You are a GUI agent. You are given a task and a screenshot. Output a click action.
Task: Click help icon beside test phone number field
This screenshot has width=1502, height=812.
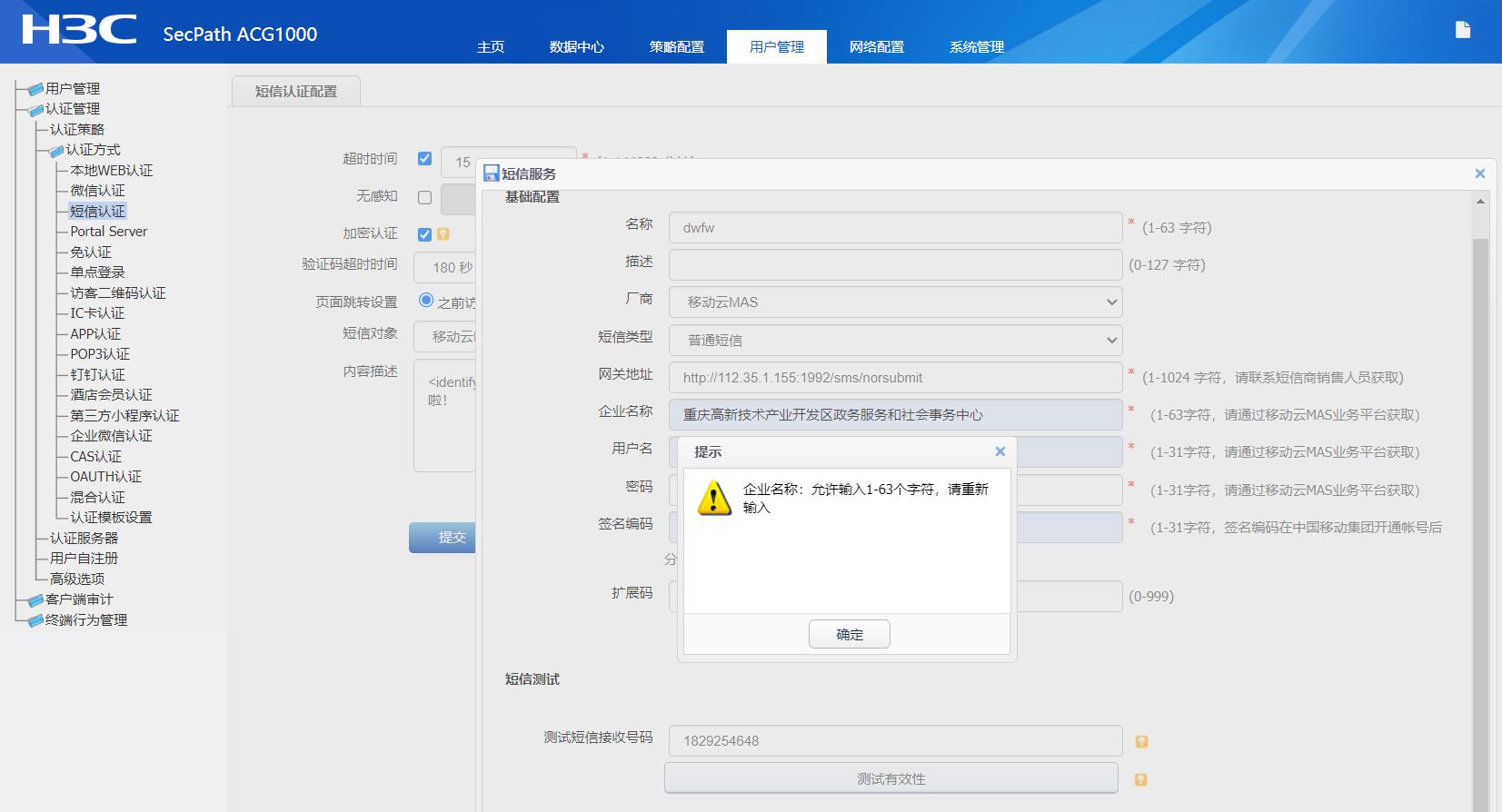[x=1141, y=742]
